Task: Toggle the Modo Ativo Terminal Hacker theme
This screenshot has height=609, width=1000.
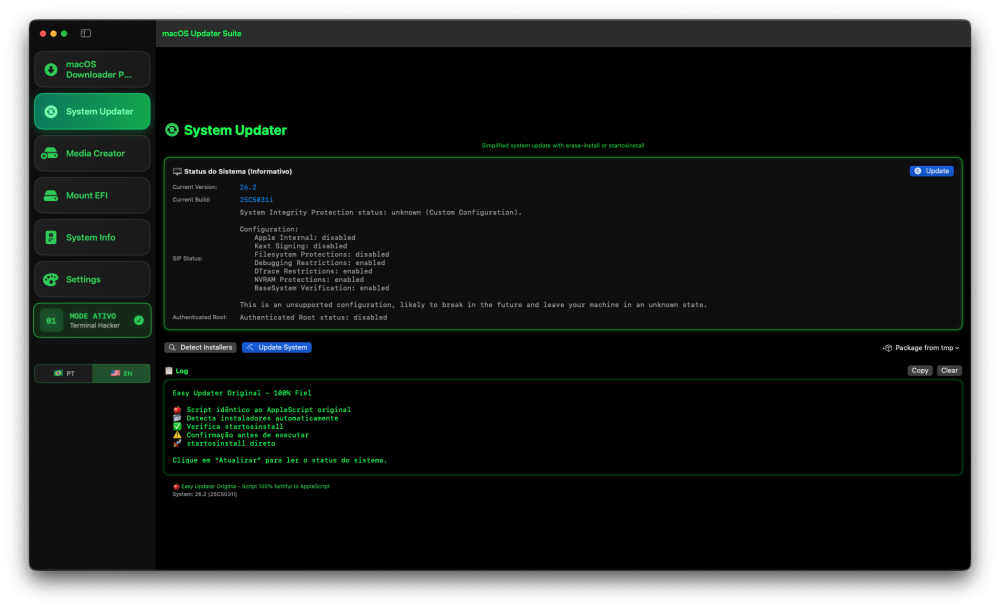Action: [92, 321]
